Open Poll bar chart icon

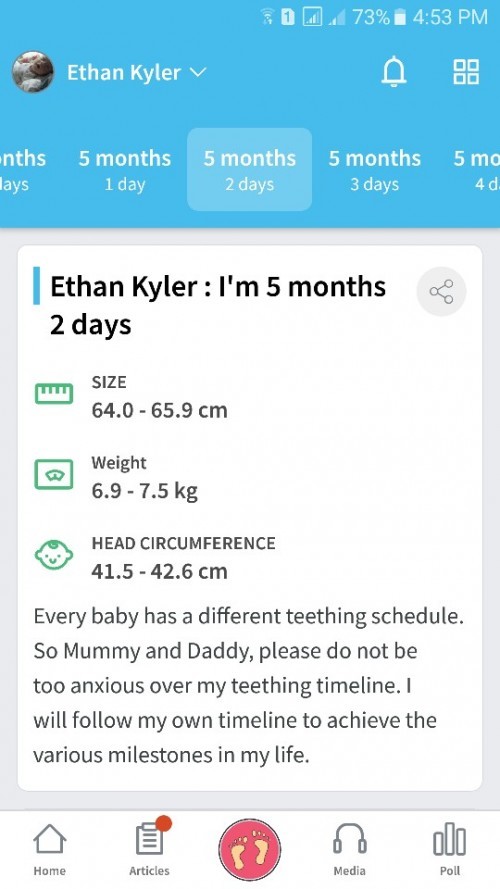tap(450, 849)
